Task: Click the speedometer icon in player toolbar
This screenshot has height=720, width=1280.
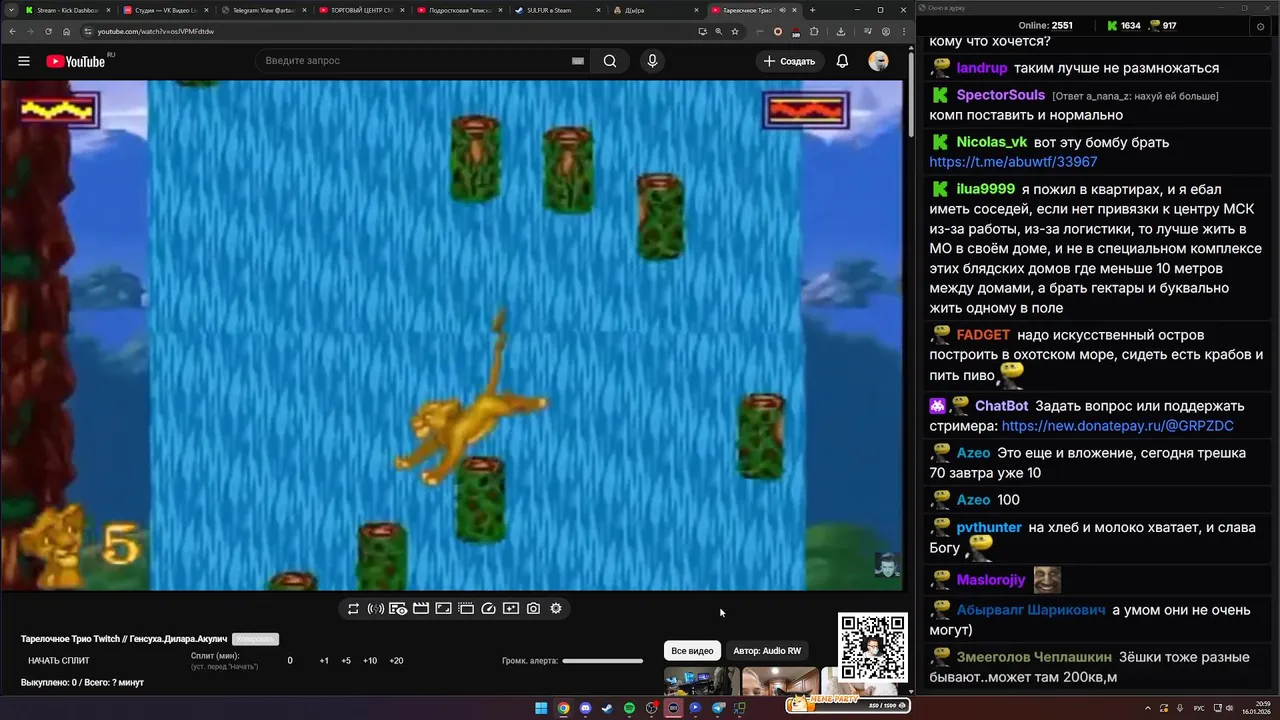Action: point(489,608)
